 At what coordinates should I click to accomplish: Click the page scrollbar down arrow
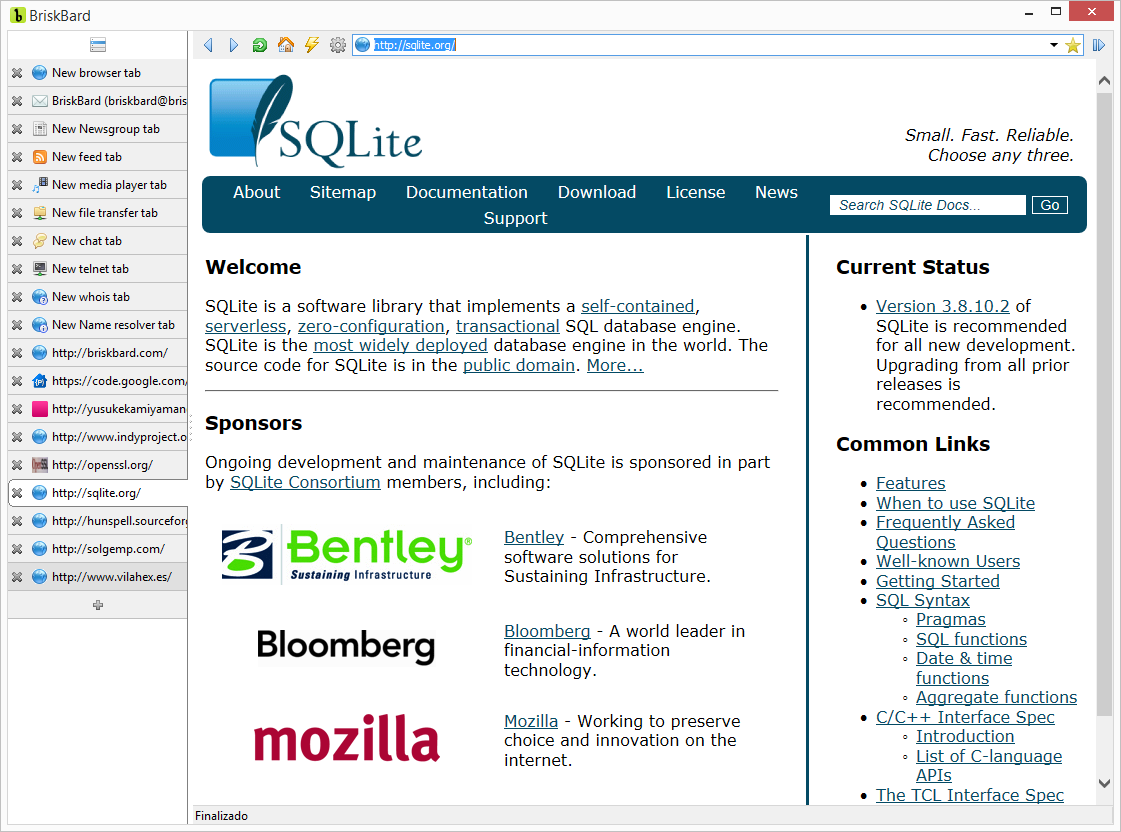coord(1105,783)
